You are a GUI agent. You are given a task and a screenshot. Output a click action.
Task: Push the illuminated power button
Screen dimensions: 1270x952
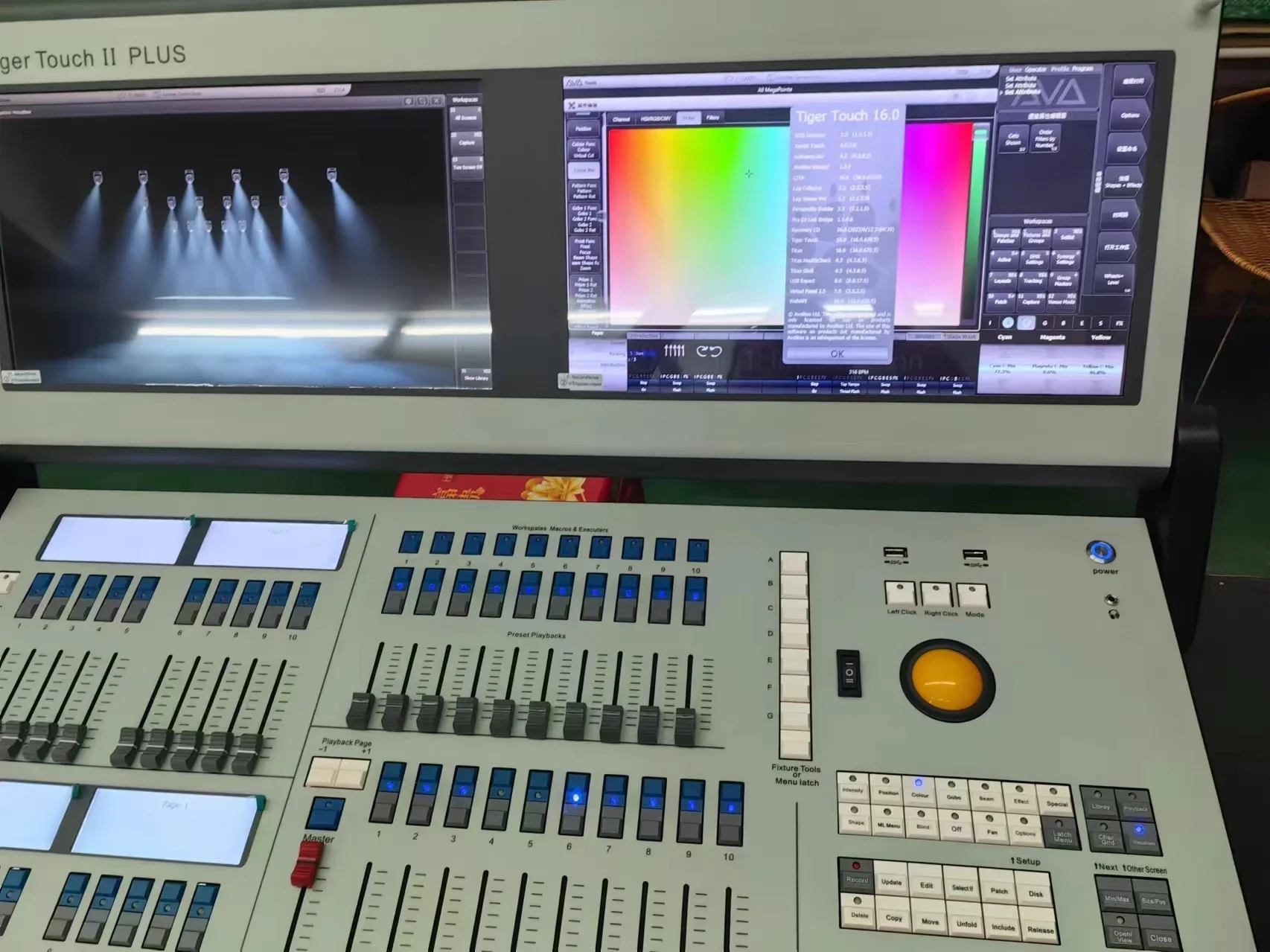pos(1101,552)
